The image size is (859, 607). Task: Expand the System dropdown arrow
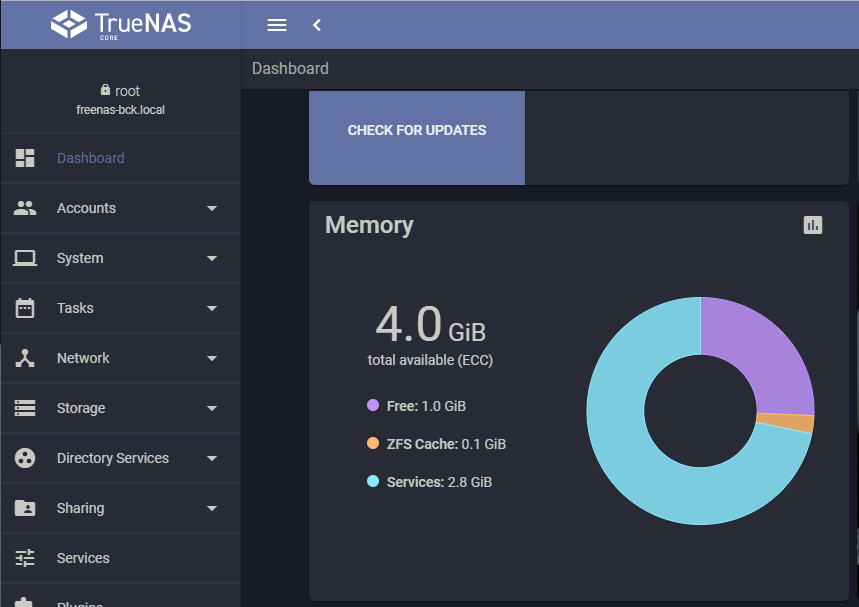pos(212,258)
